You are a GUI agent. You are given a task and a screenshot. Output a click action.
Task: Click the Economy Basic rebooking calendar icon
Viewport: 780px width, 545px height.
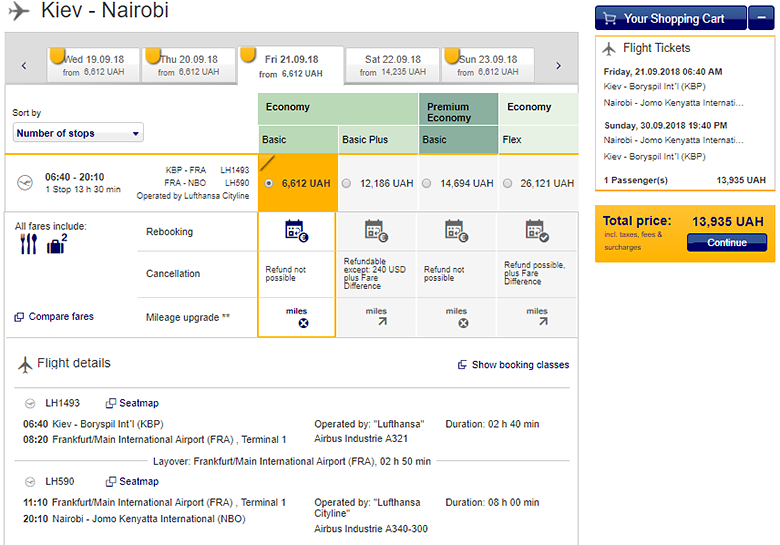297,231
